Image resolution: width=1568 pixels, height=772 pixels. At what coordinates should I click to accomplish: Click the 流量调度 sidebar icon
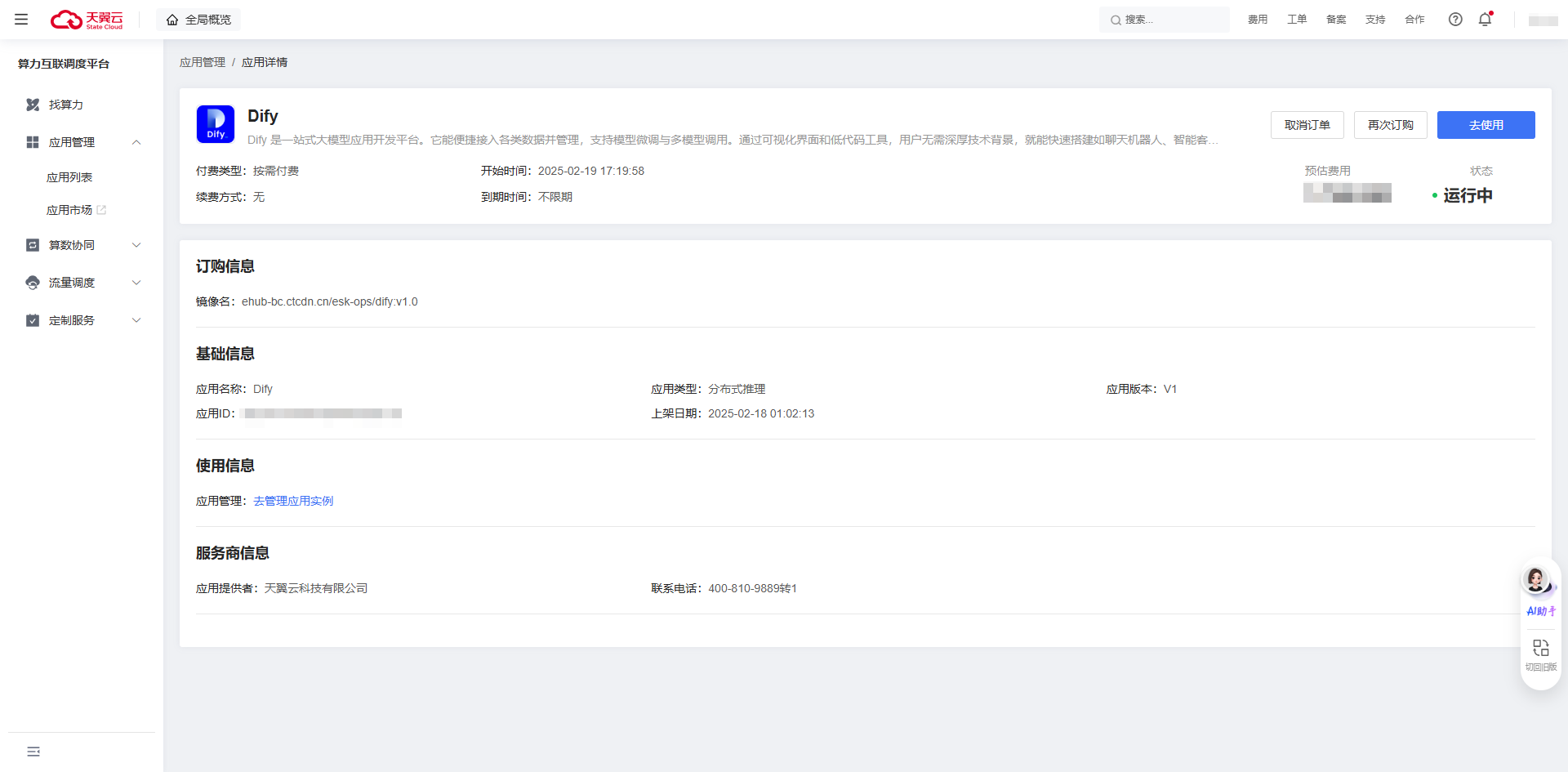pyautogui.click(x=33, y=283)
